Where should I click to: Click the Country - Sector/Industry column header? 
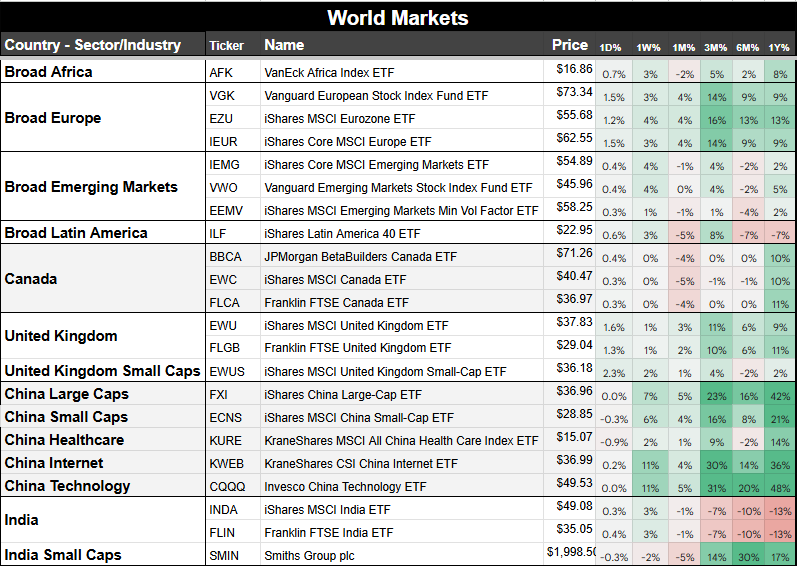(x=103, y=45)
